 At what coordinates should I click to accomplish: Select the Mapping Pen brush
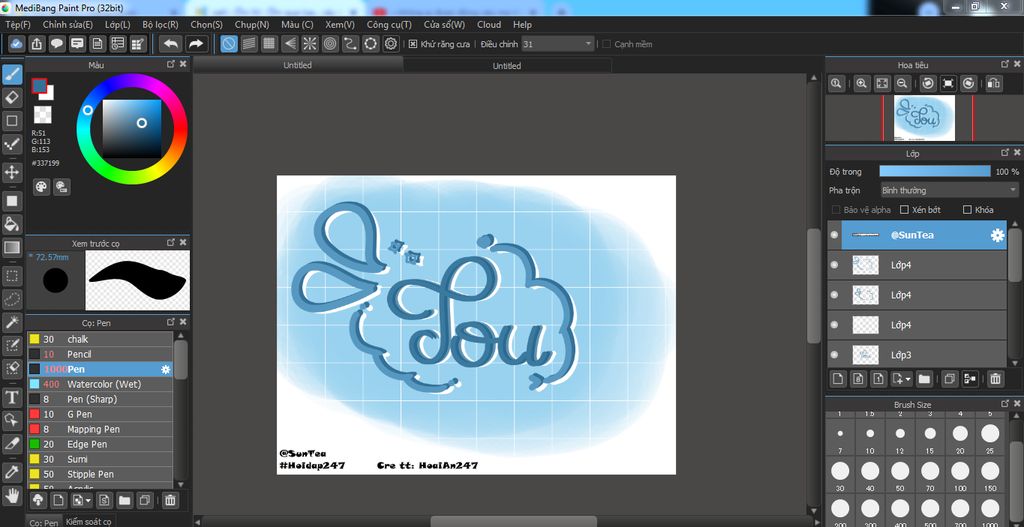(x=100, y=429)
